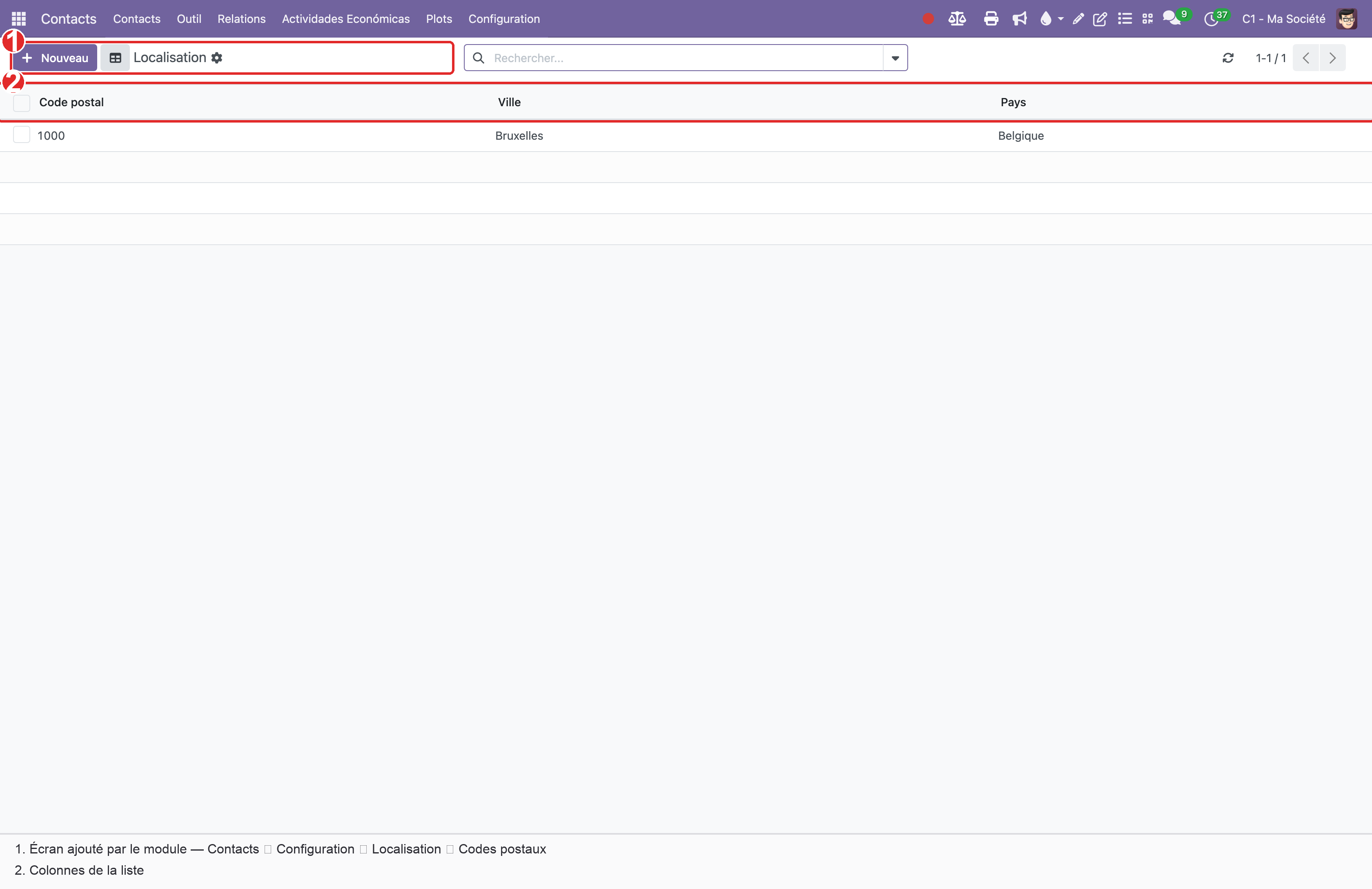Viewport: 1372px width, 889px height.
Task: Open dropdown caret beside water drop
Action: (1061, 19)
